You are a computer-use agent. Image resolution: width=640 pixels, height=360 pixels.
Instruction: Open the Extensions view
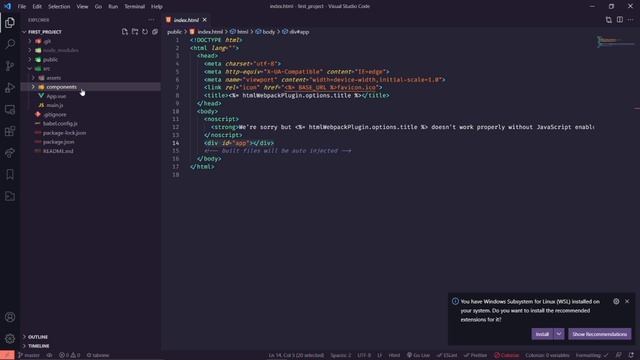[x=10, y=131]
